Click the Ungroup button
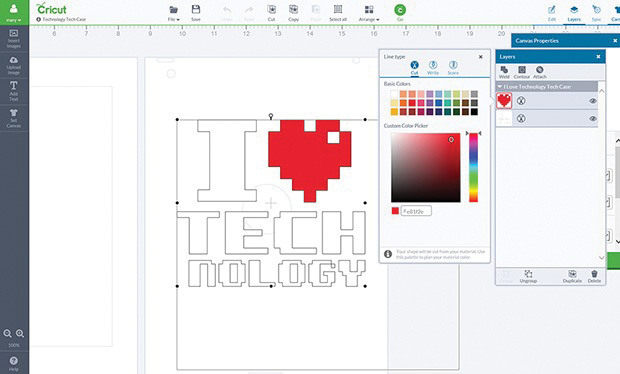This screenshot has width=620, height=374. pos(528,276)
